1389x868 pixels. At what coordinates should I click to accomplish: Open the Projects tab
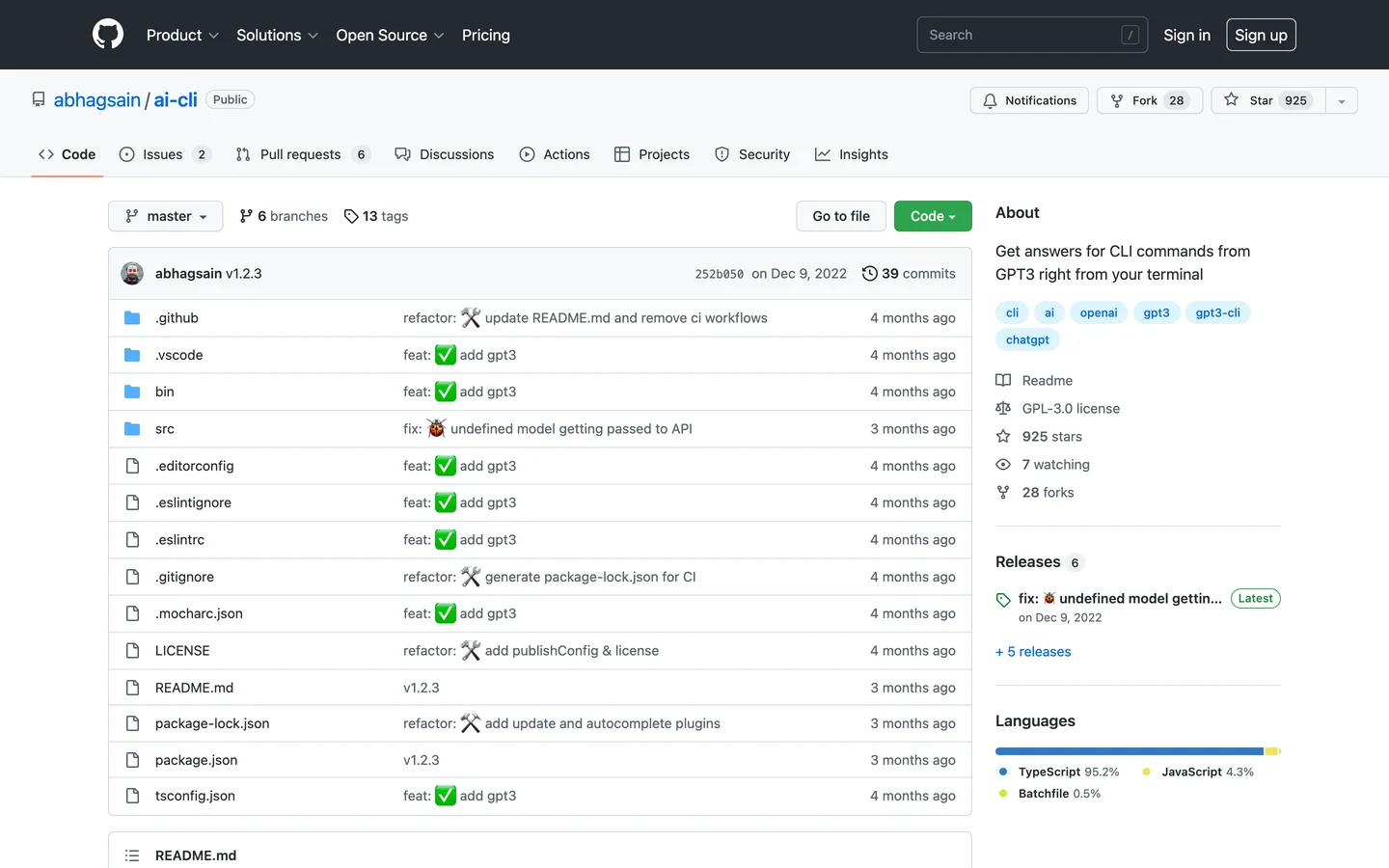coord(652,154)
